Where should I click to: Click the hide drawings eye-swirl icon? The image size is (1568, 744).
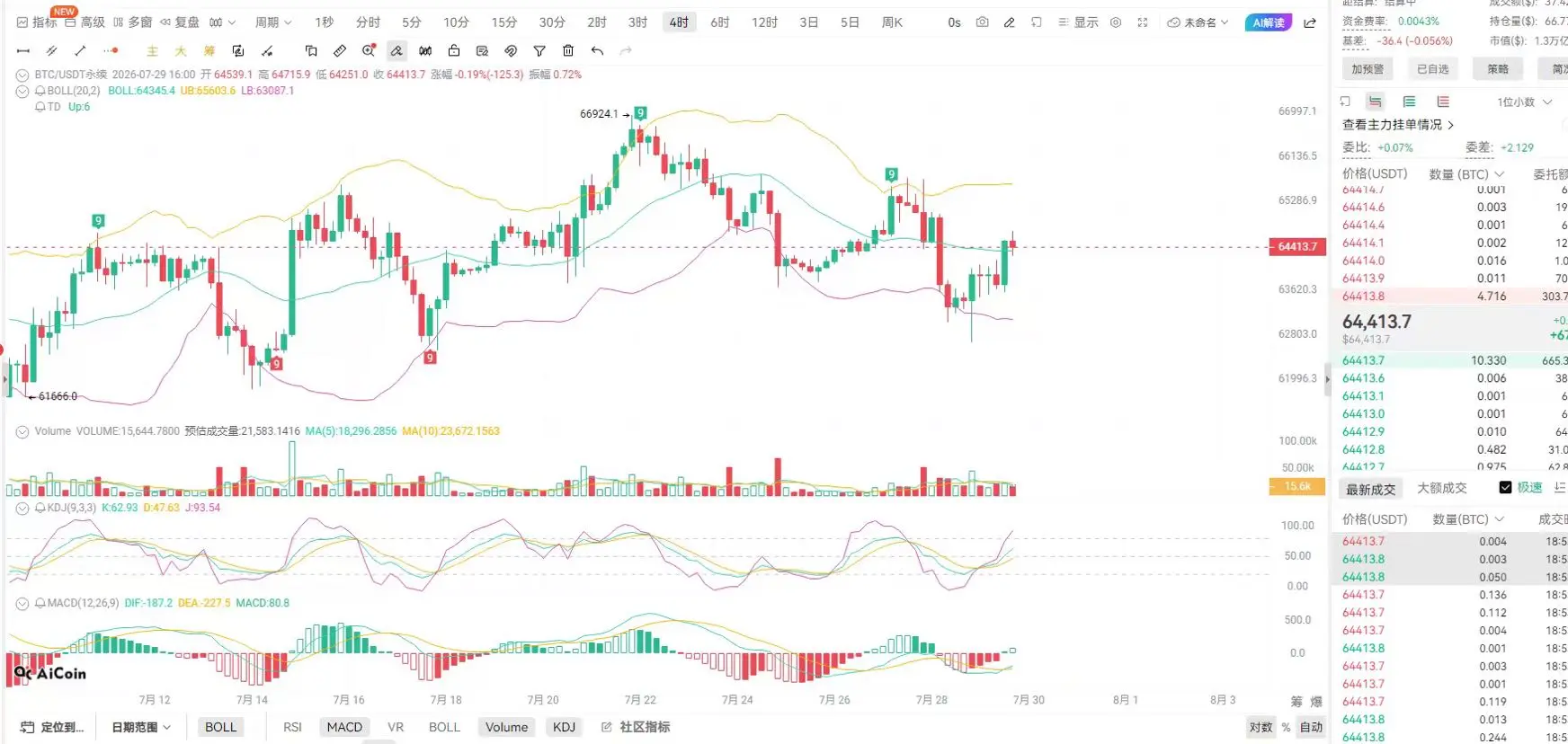pyautogui.click(x=511, y=51)
